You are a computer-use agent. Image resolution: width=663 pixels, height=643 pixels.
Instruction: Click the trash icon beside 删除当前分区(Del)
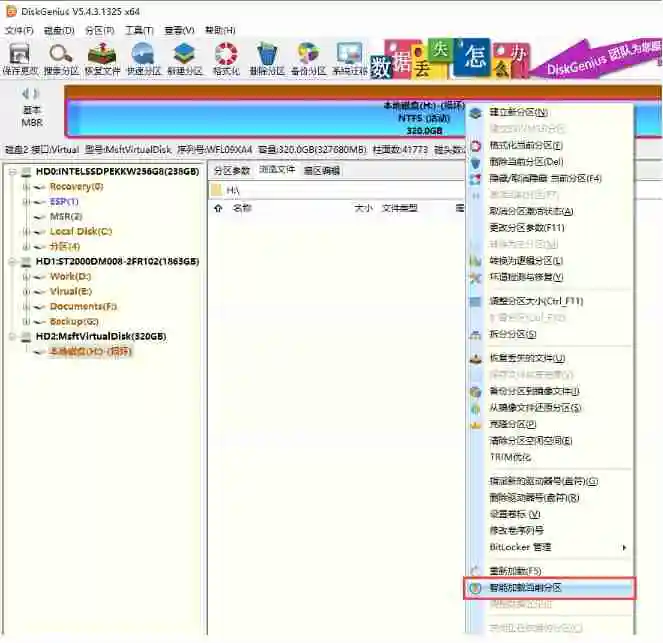476,162
